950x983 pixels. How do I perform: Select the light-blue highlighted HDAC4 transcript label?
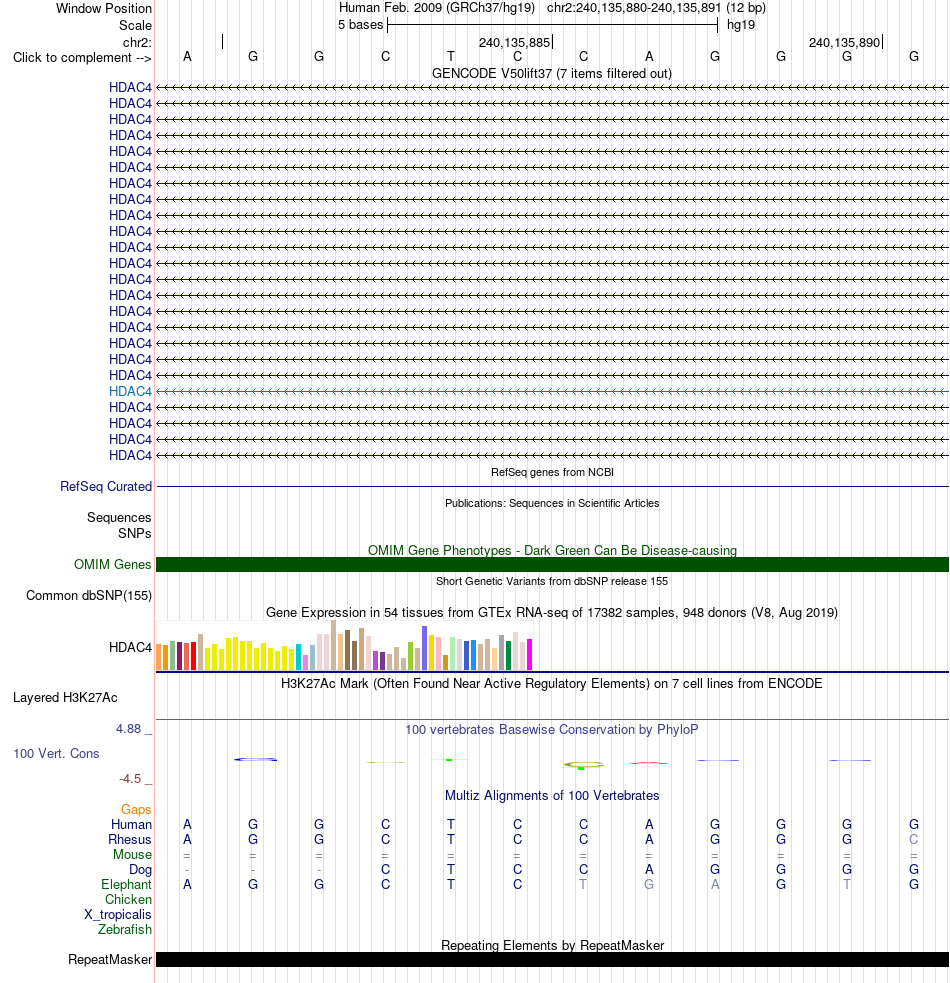coord(130,391)
